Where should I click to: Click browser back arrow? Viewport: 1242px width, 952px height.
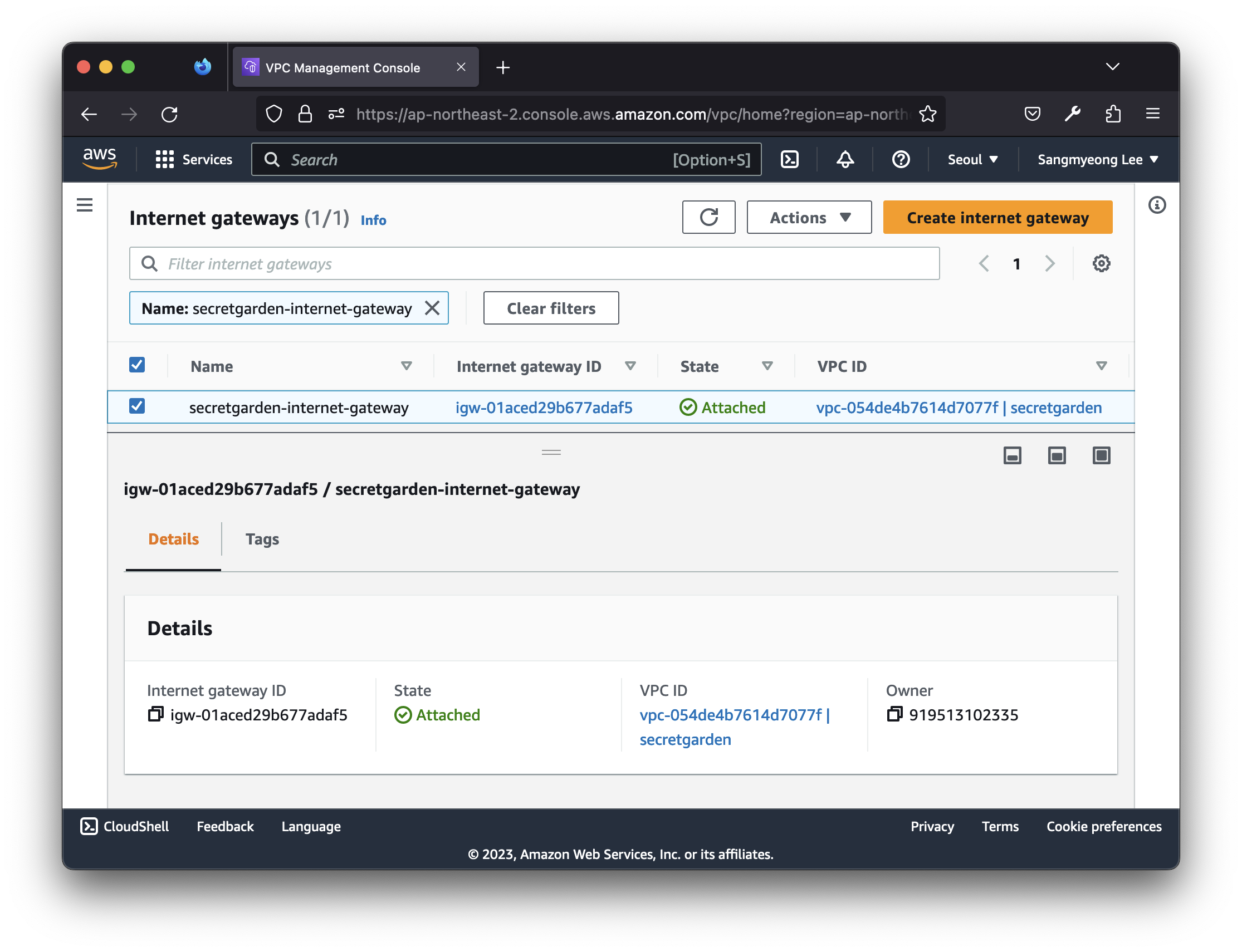(x=89, y=115)
